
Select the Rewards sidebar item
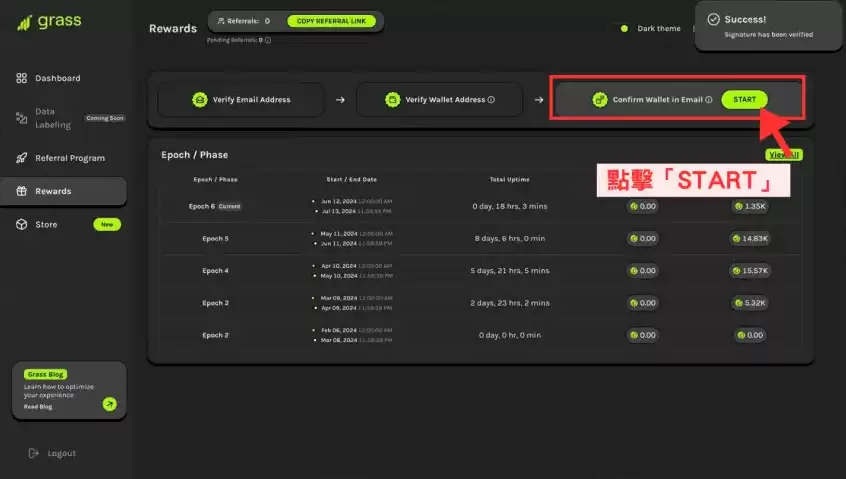64,191
